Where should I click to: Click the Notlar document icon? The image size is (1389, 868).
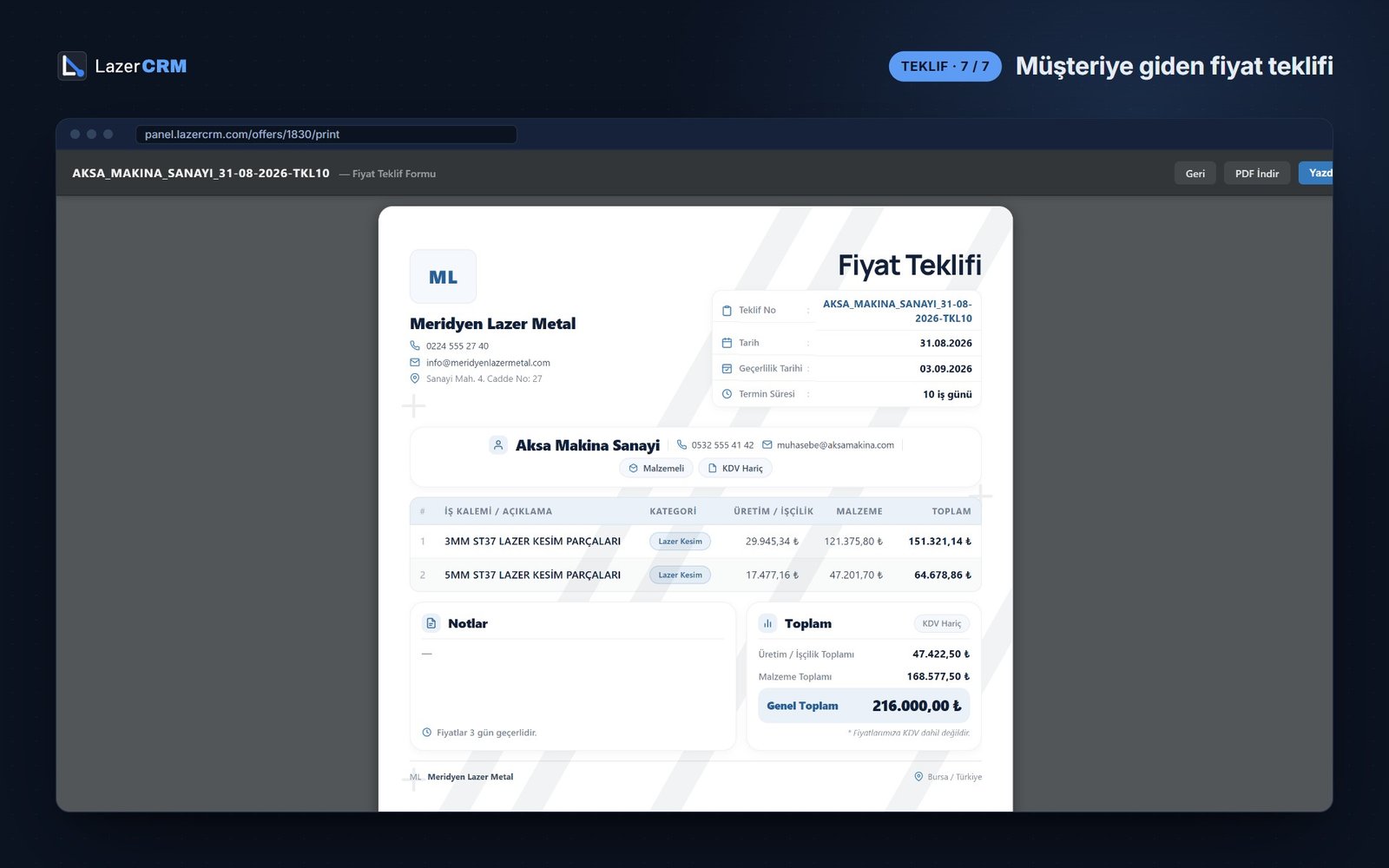tap(431, 623)
